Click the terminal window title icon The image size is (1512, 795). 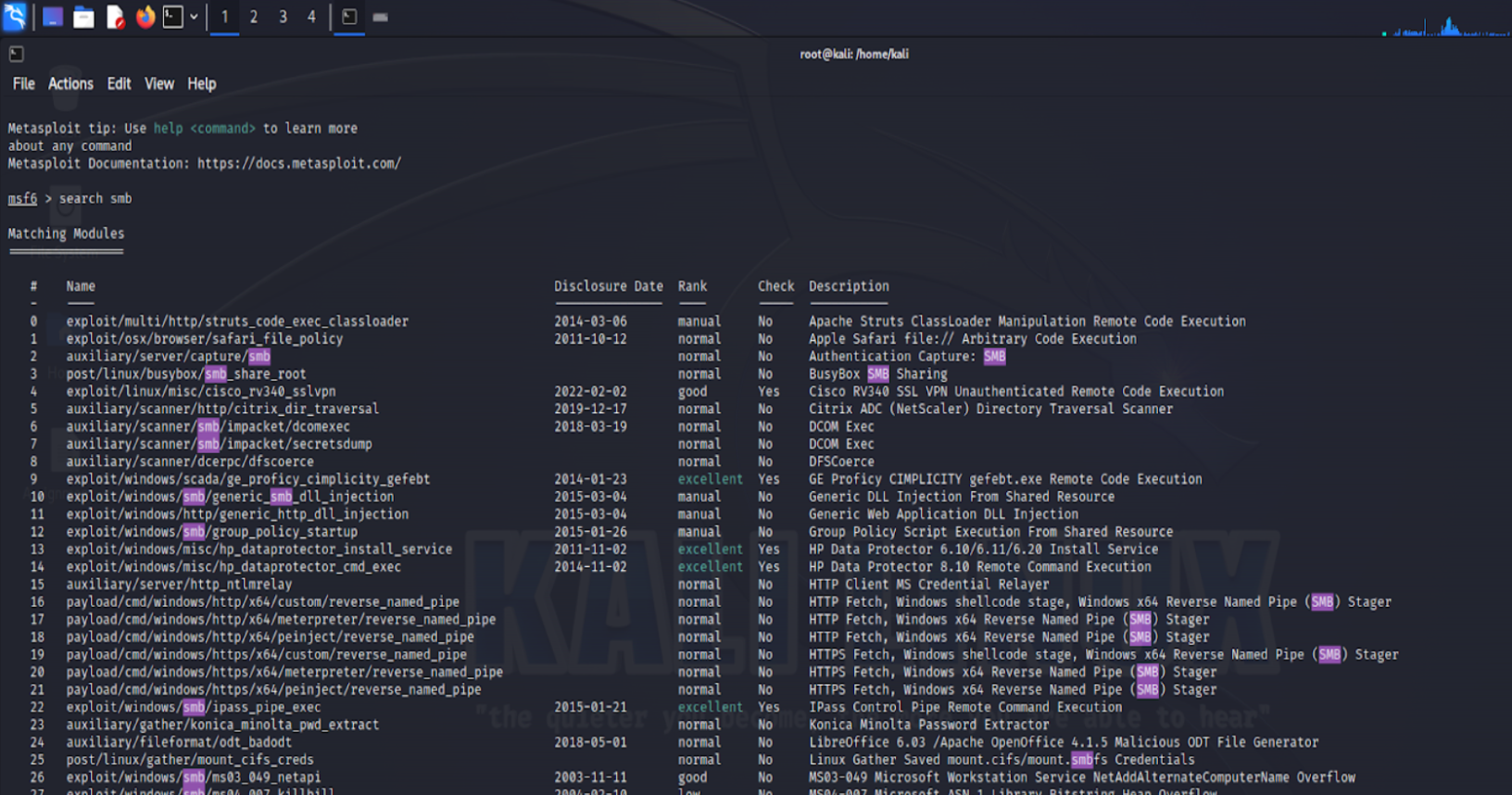17,54
